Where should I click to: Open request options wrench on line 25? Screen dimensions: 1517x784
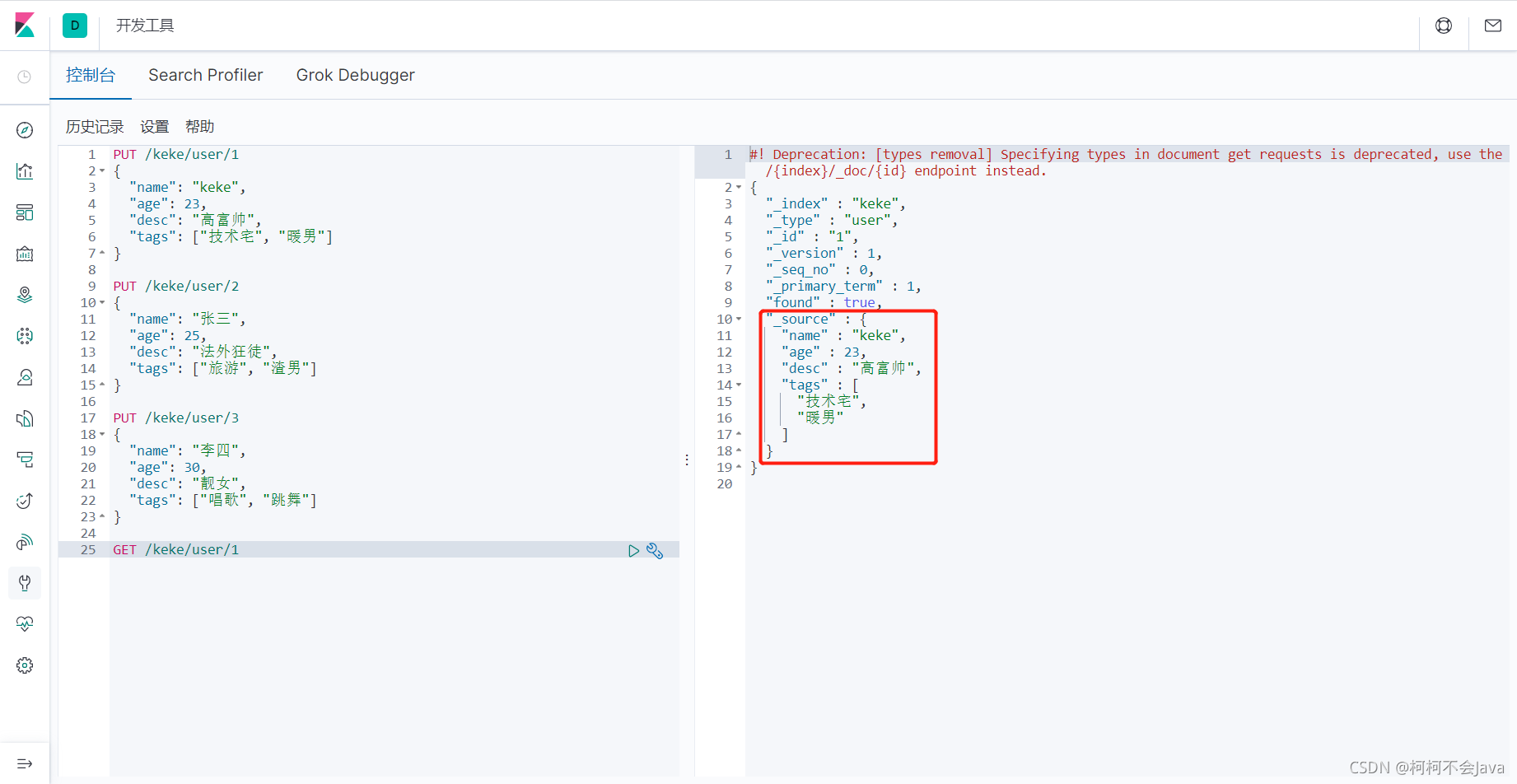655,551
